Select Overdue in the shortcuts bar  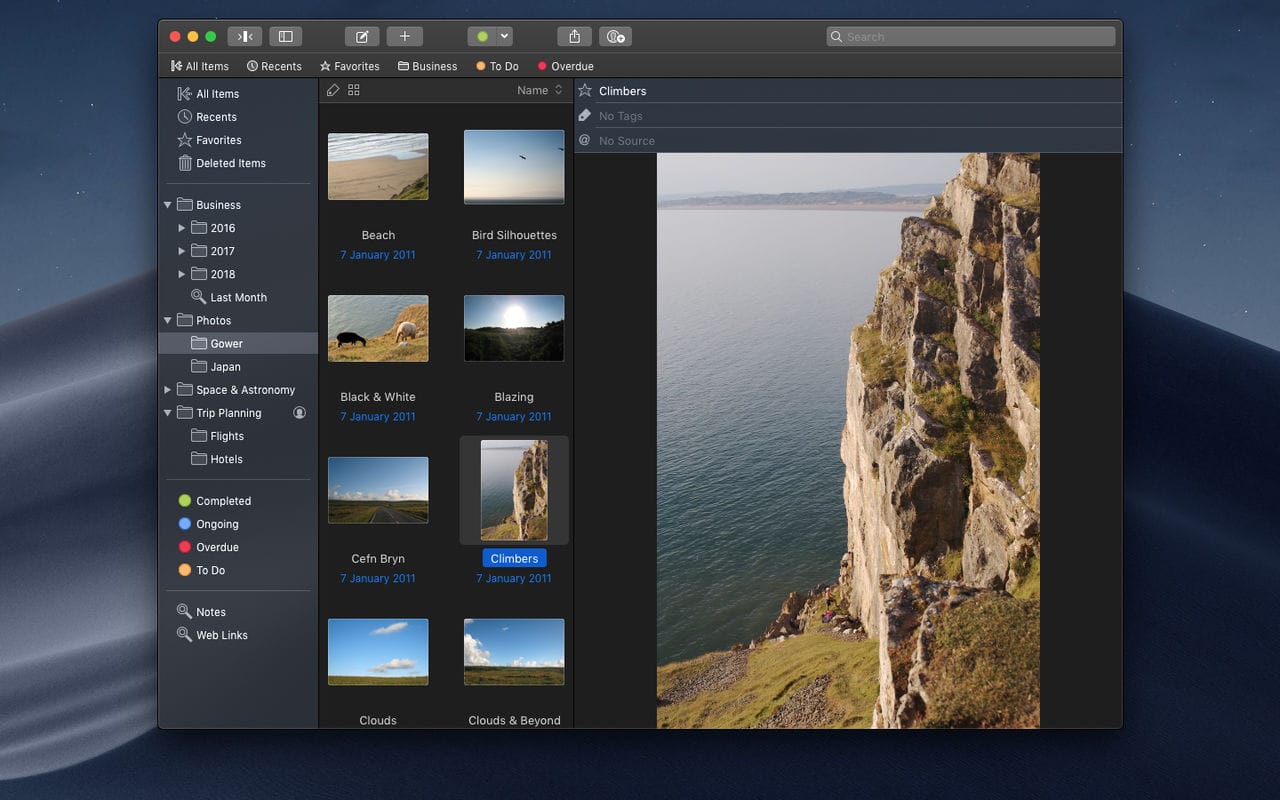(x=565, y=66)
